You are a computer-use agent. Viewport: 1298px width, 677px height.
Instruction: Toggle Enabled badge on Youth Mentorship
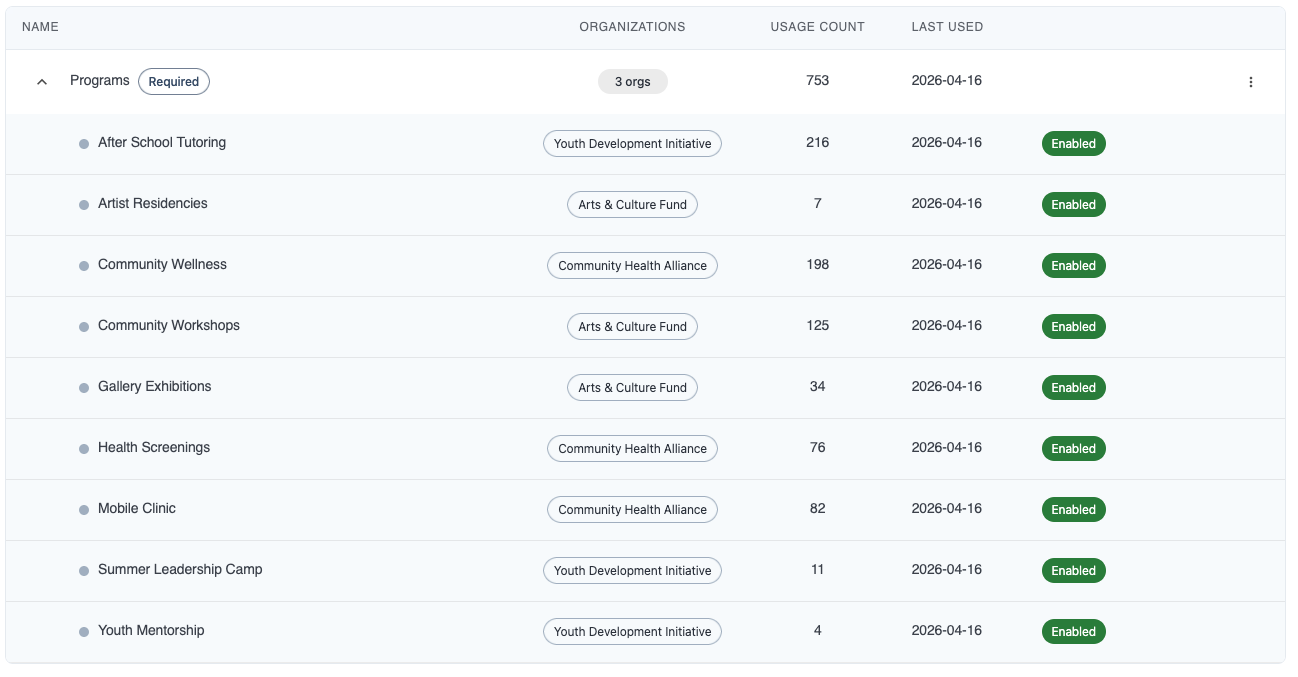[1073, 631]
